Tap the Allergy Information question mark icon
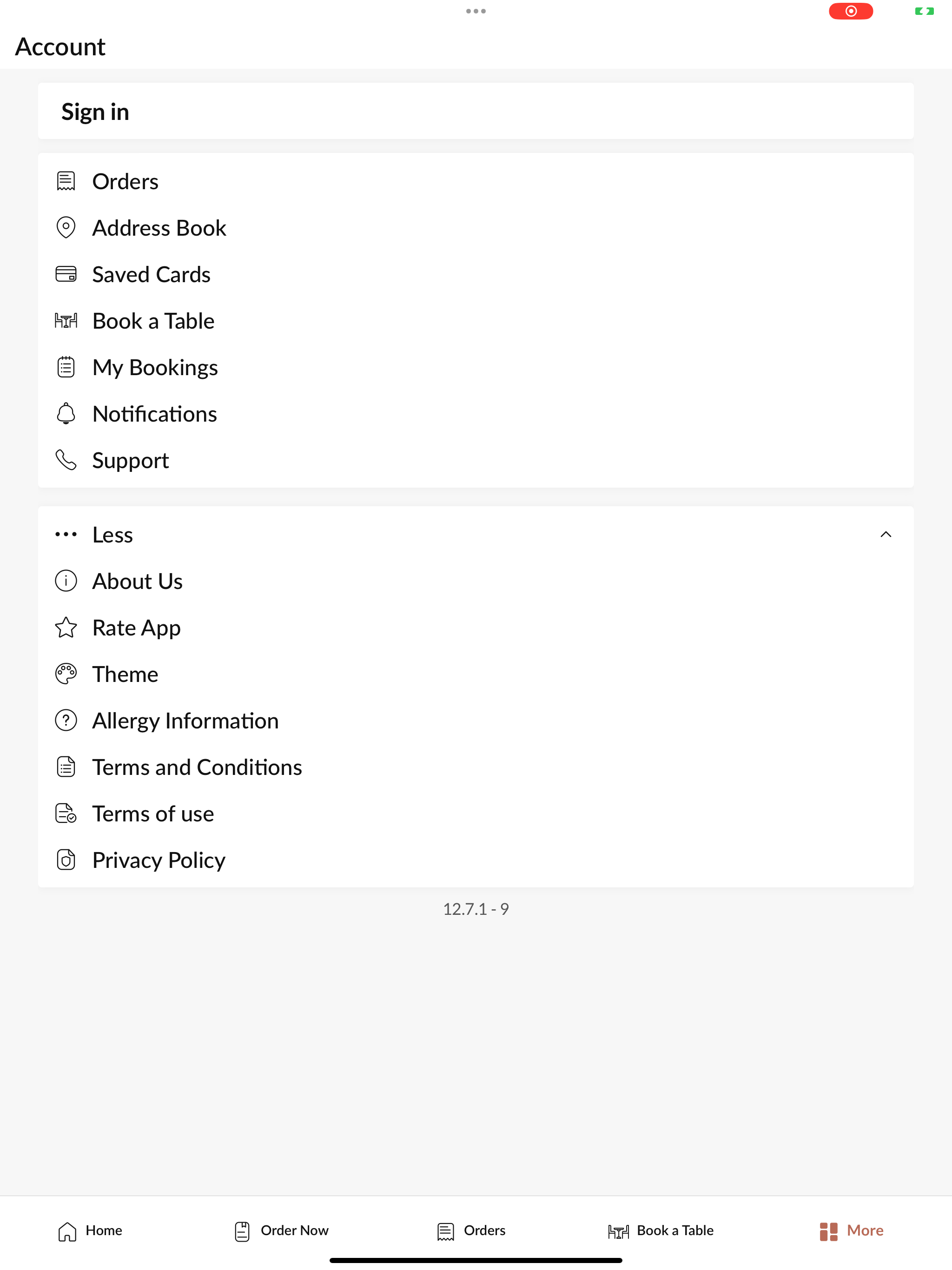Image resolution: width=952 pixels, height=1270 pixels. coord(66,721)
